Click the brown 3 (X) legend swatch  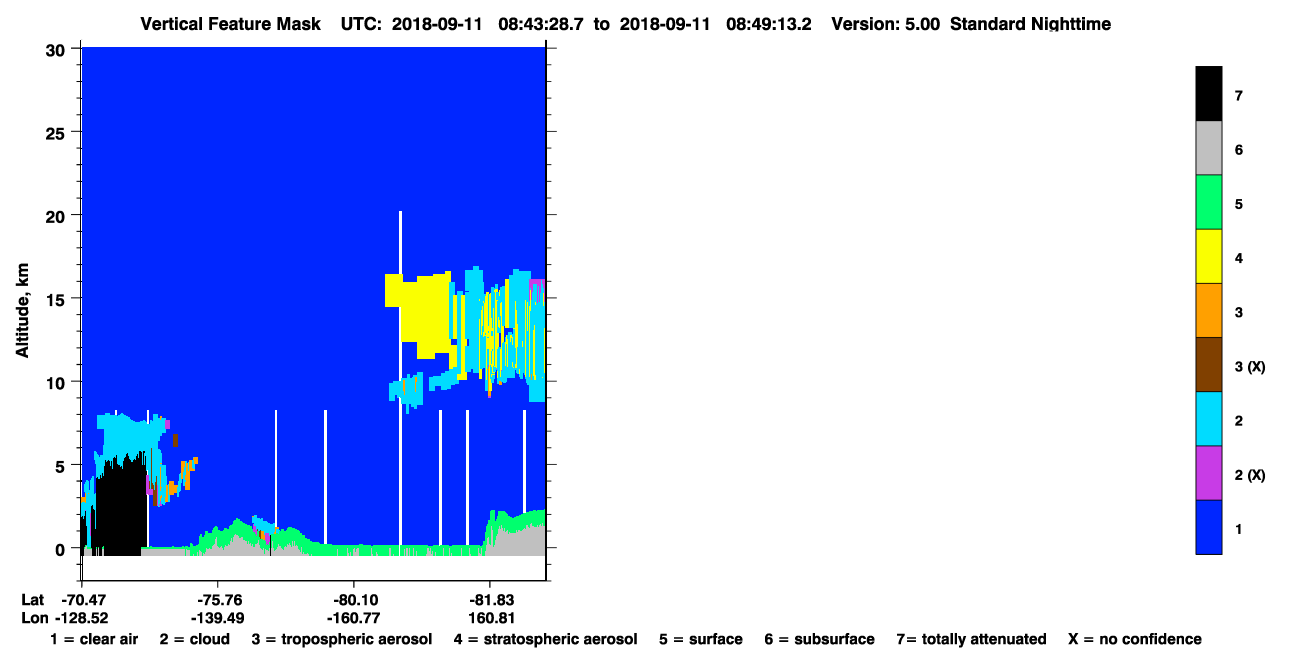point(1208,364)
